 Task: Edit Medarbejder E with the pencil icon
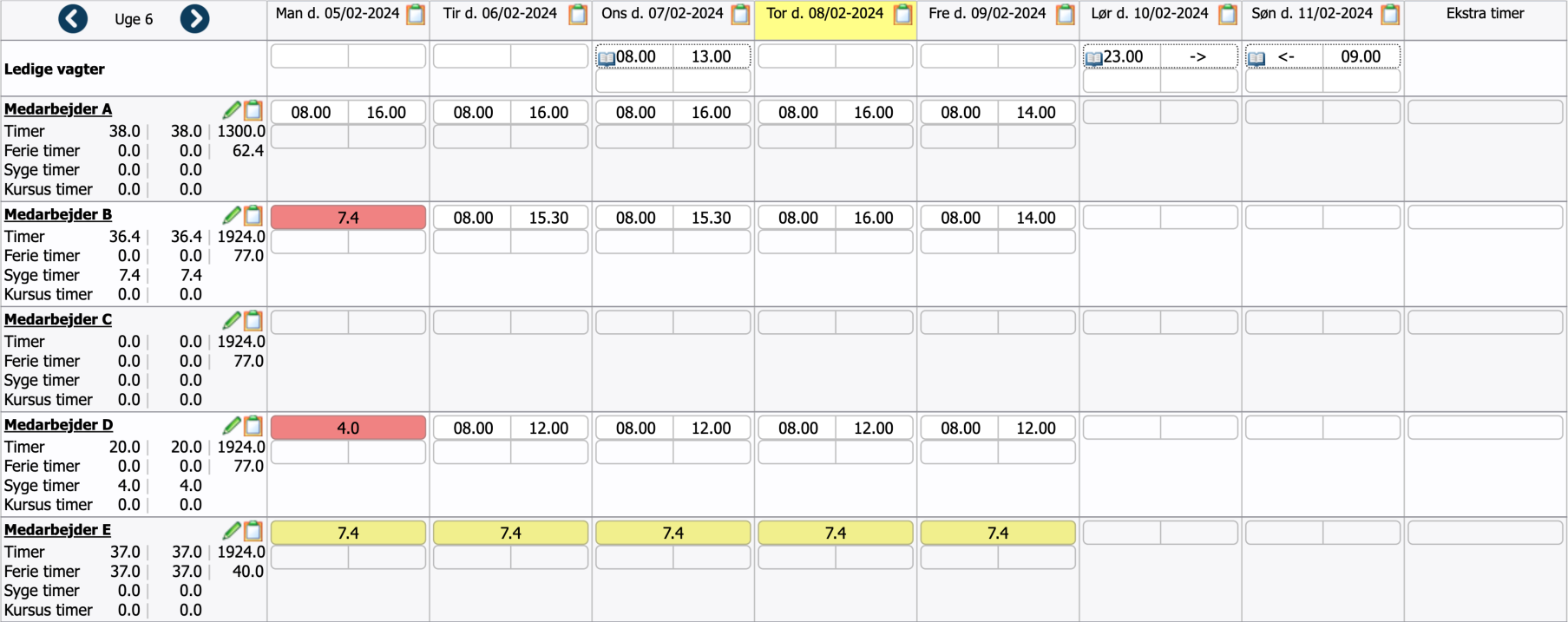(x=232, y=530)
